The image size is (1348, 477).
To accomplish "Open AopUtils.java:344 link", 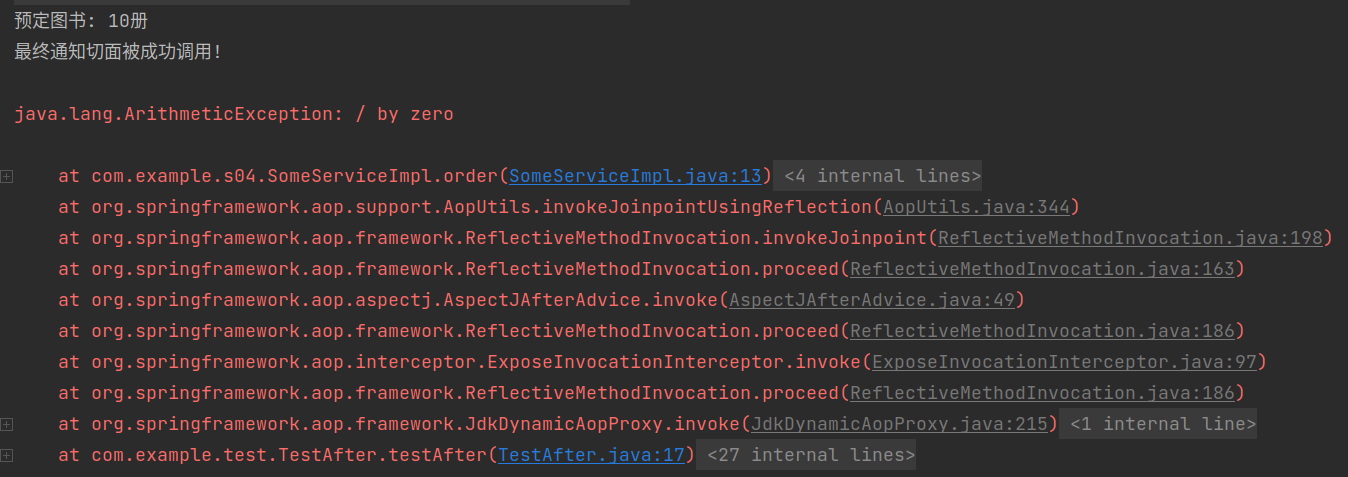I will pos(976,207).
